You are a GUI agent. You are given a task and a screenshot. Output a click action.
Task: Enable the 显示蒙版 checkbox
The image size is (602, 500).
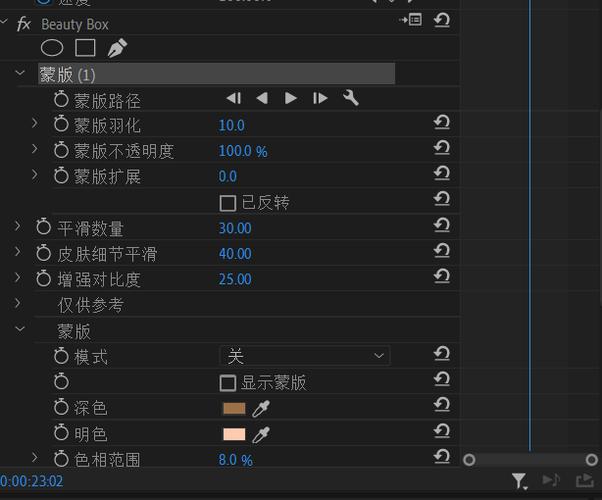pyautogui.click(x=228, y=383)
